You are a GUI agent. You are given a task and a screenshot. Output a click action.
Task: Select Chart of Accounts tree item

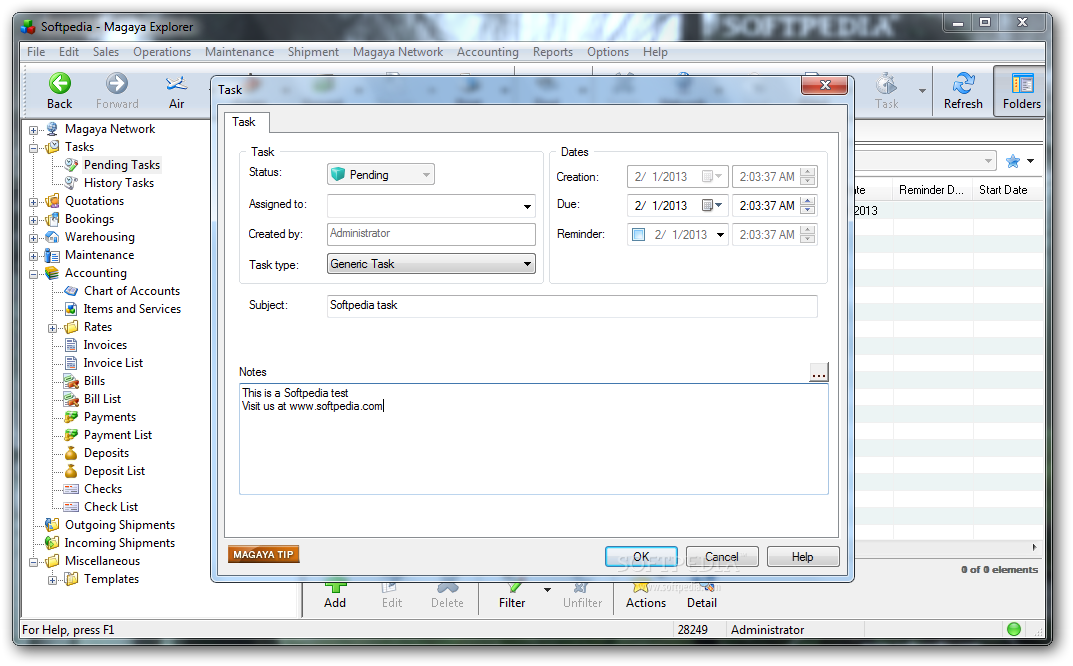[131, 291]
